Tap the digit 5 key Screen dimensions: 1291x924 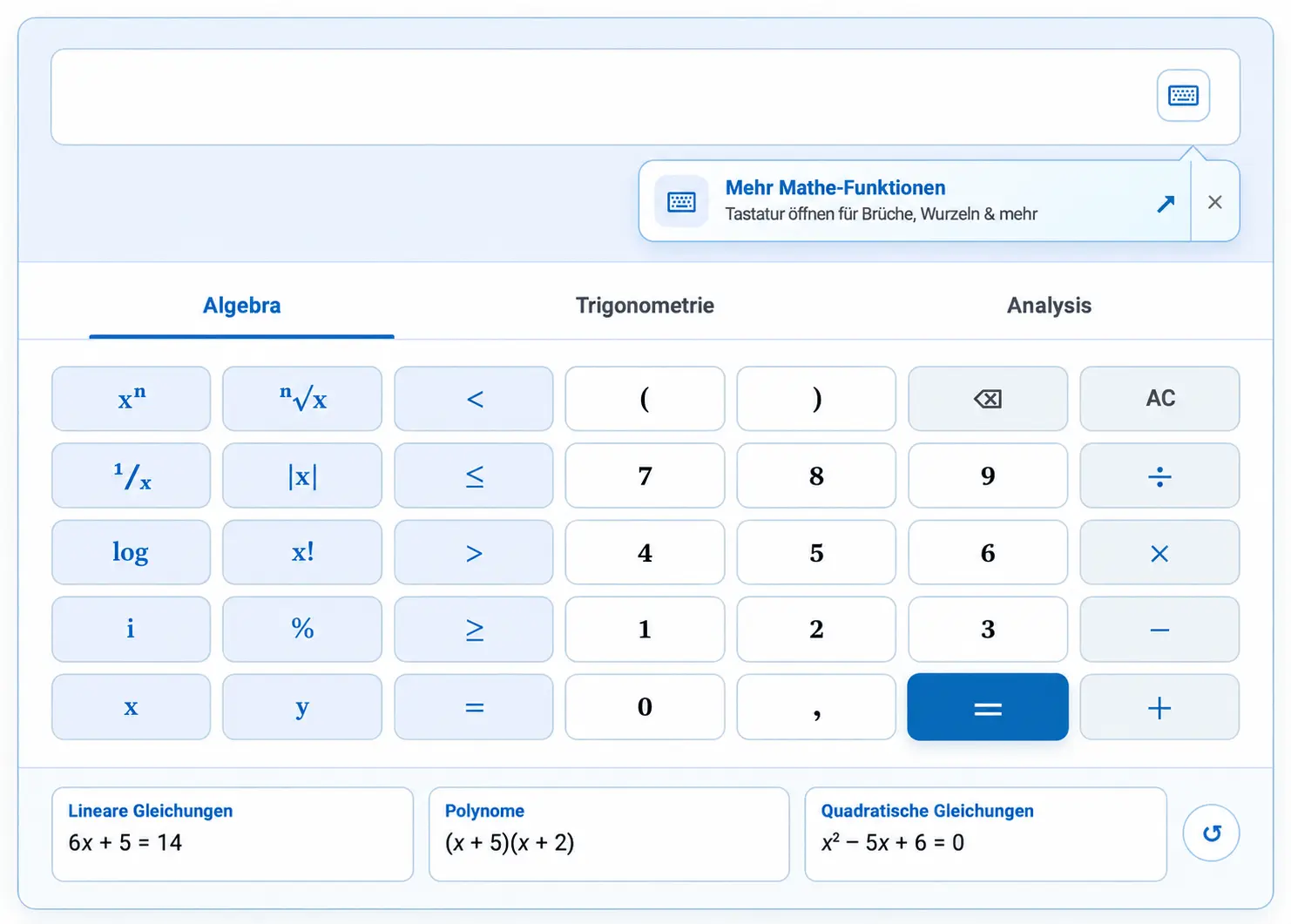[x=816, y=552]
